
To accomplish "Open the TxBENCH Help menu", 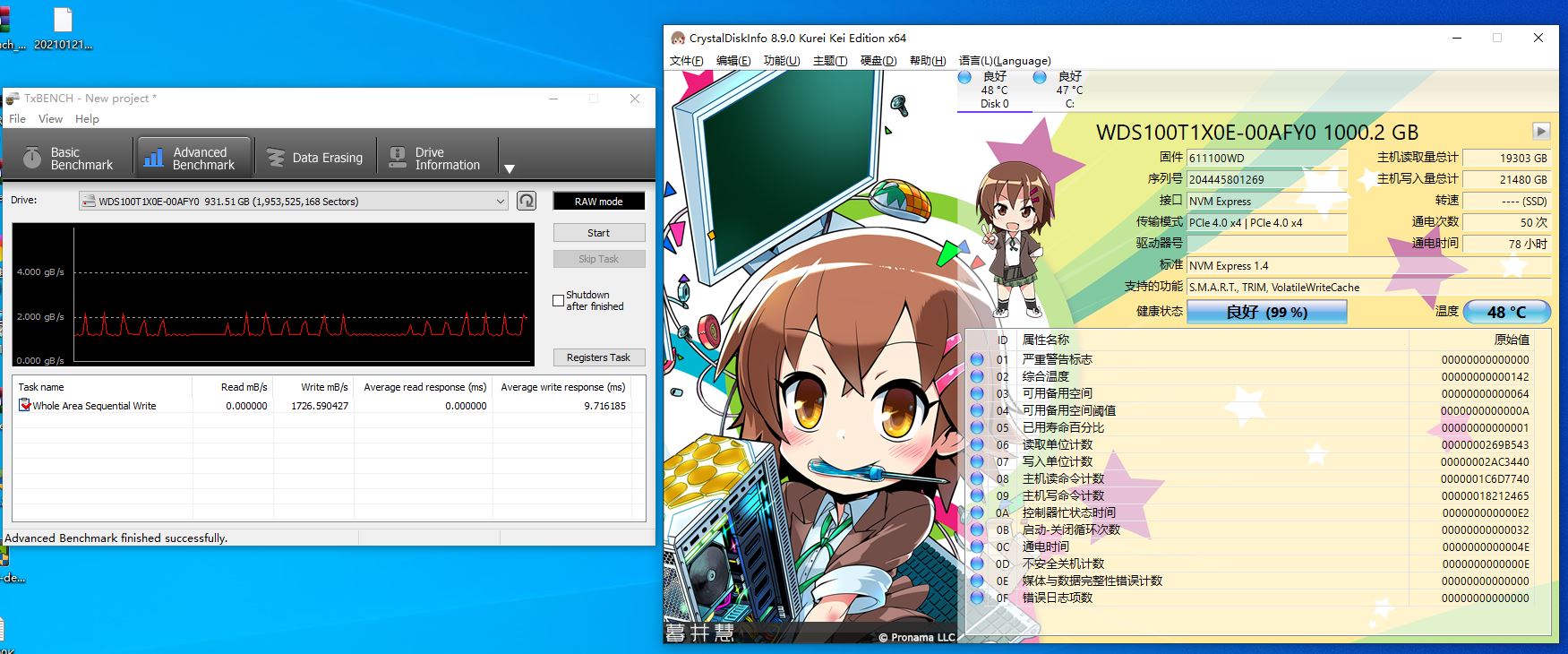I will [x=87, y=118].
